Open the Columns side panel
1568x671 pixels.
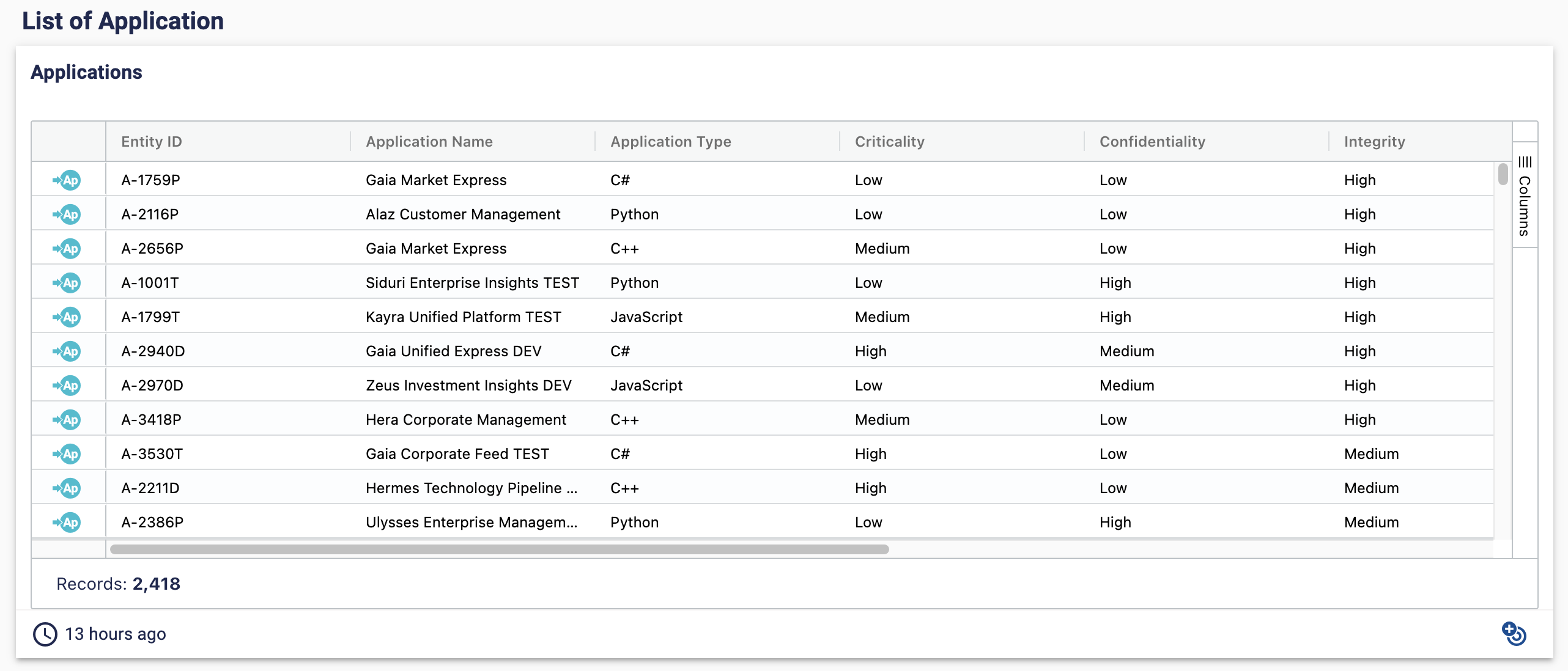click(x=1525, y=196)
